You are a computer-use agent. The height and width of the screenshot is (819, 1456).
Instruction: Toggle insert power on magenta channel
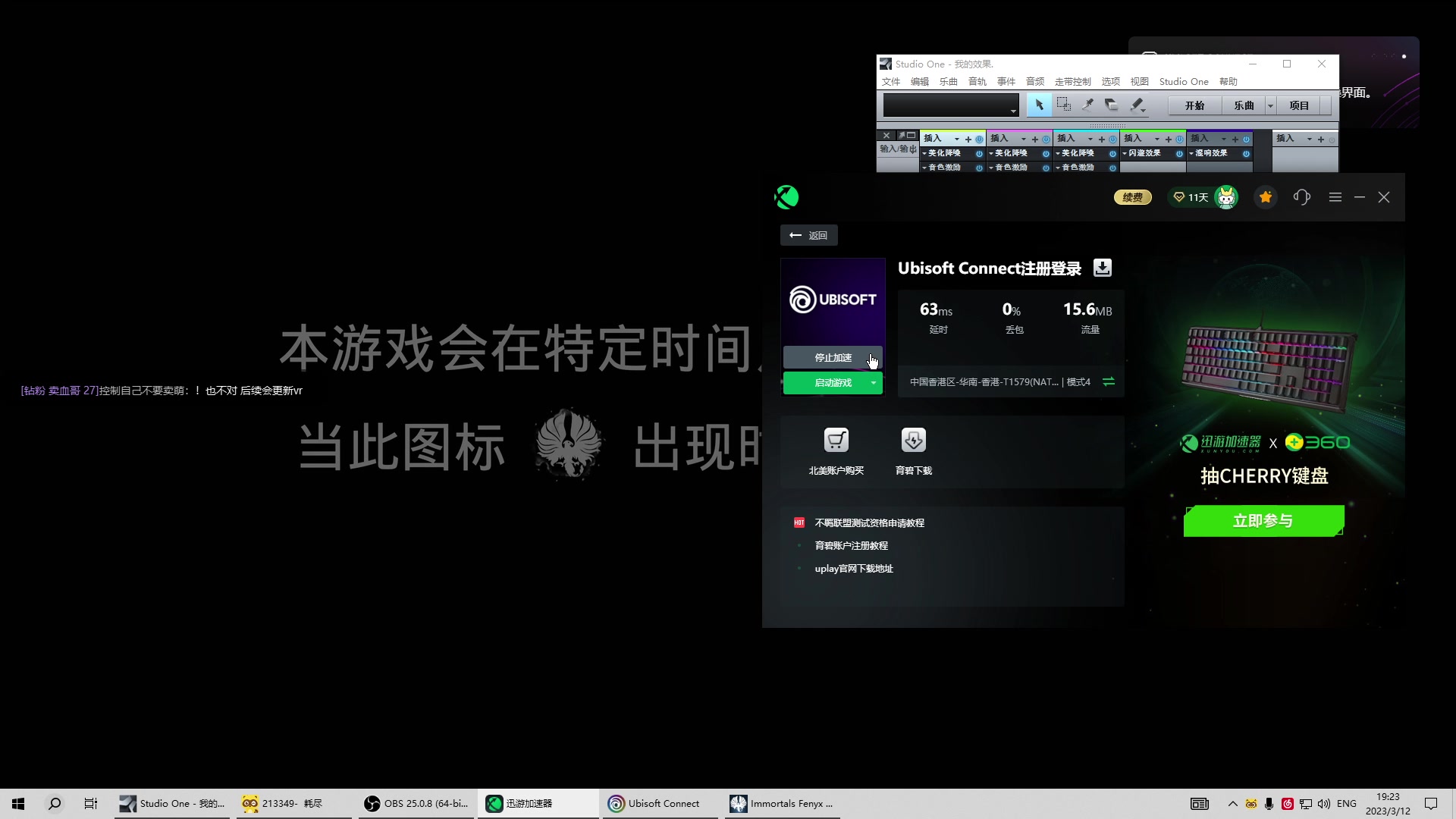click(1046, 140)
